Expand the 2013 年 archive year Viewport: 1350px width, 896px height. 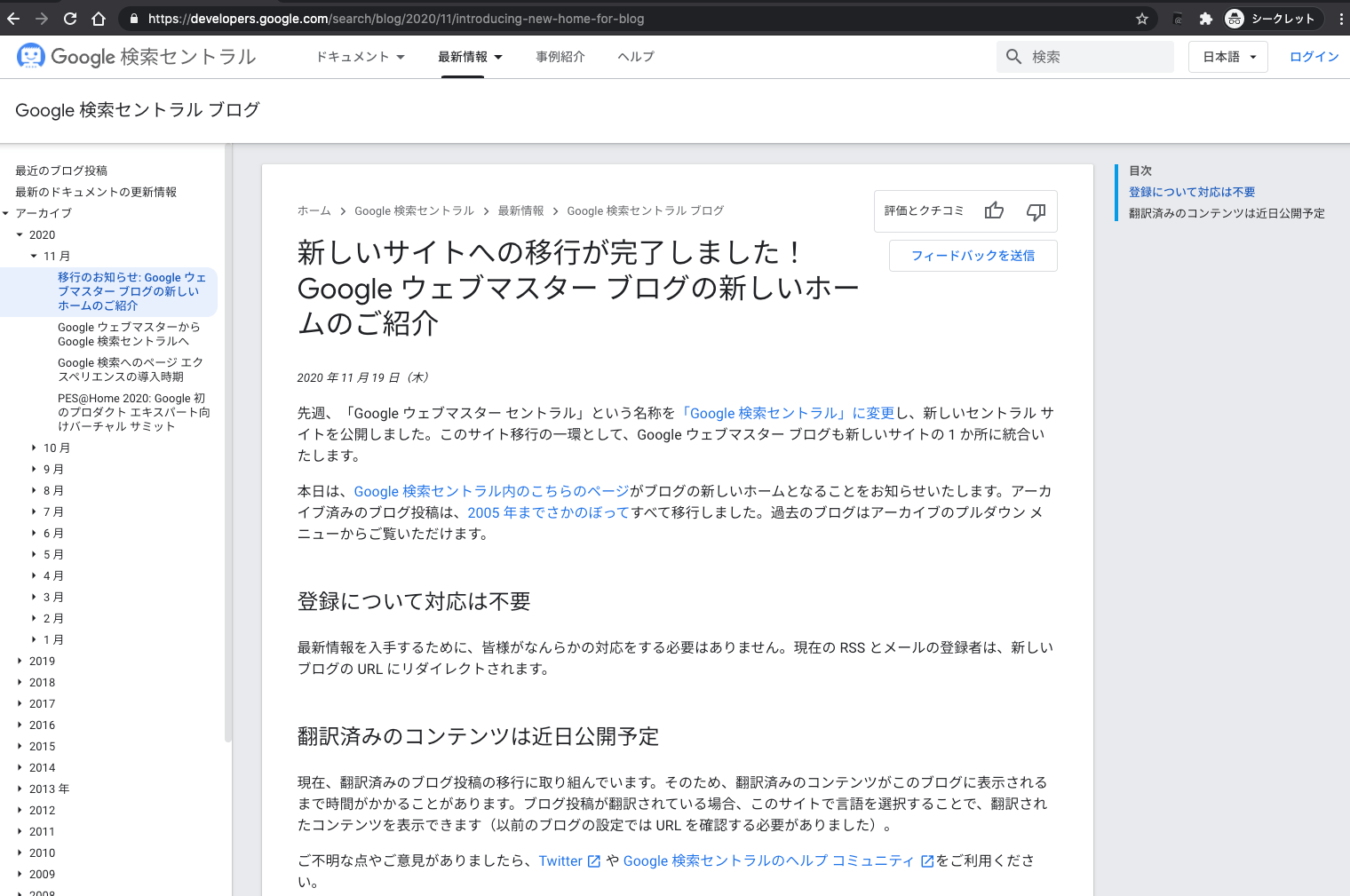point(20,789)
